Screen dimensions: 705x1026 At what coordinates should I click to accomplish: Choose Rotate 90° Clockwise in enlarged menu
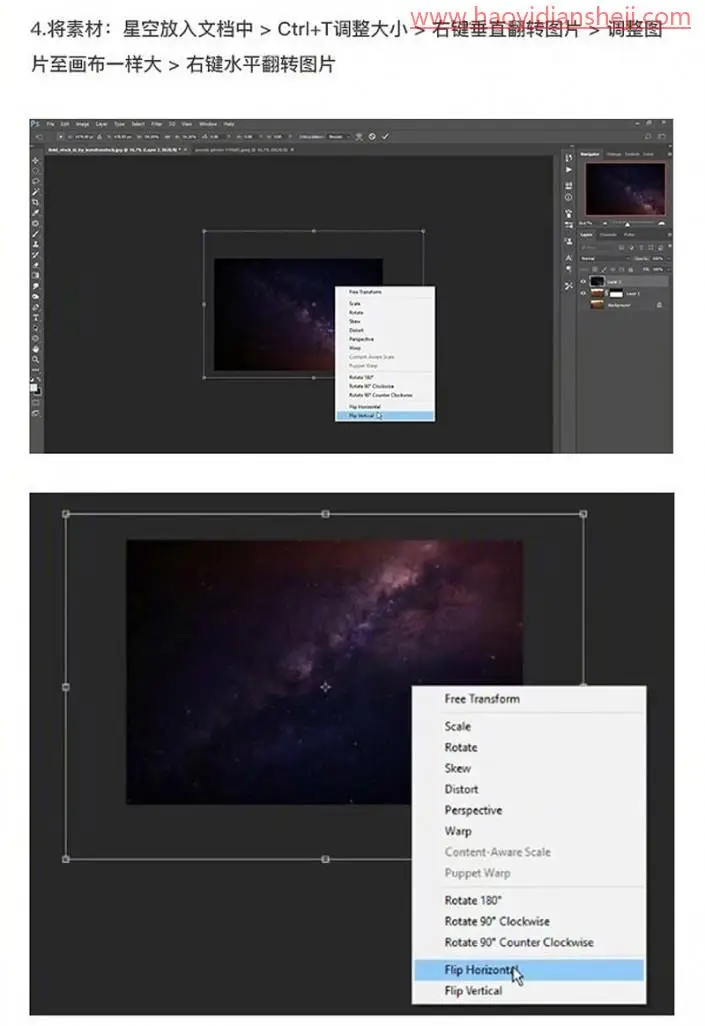coord(529,921)
